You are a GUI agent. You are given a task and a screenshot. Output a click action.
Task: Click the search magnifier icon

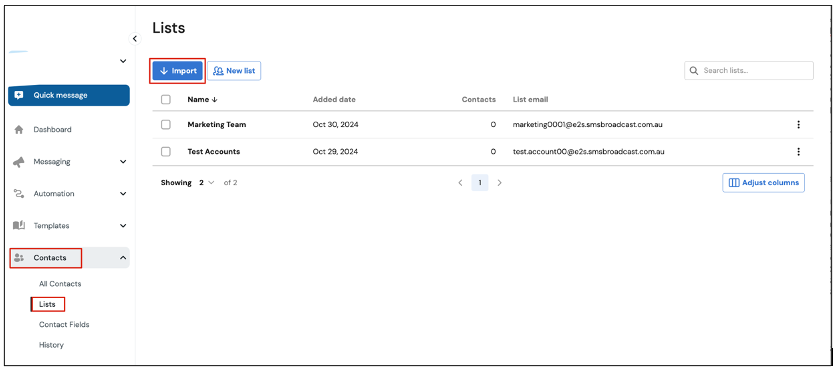[694, 71]
